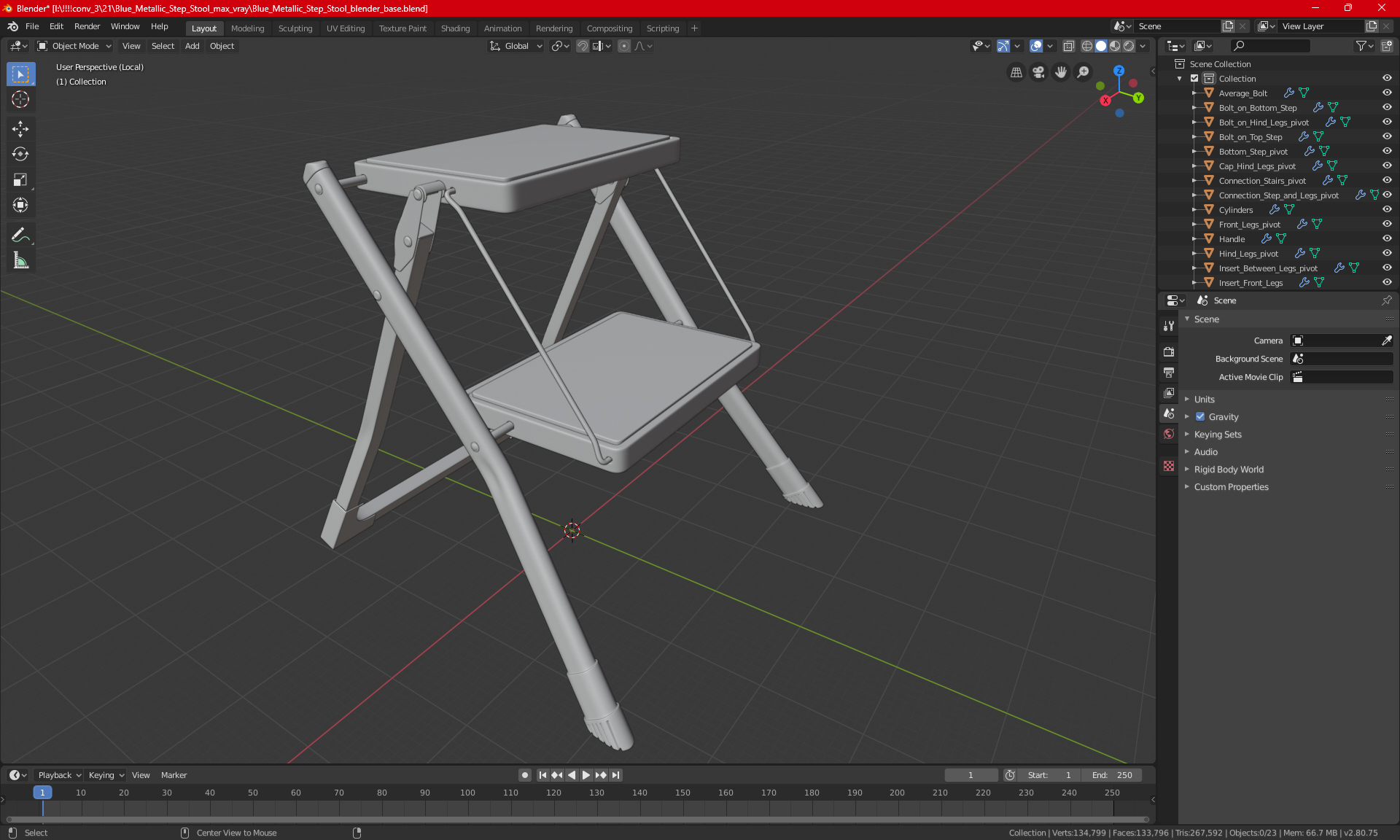Image resolution: width=1400 pixels, height=840 pixels.
Task: Switch to material preview shading
Action: coord(1115,46)
